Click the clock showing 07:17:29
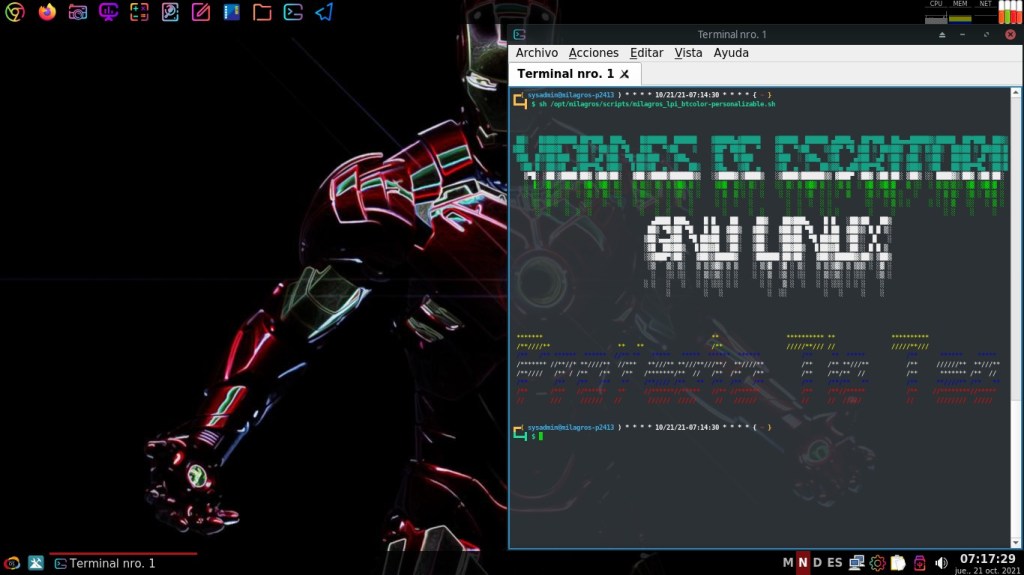This screenshot has height=575, width=1024. click(x=987, y=558)
